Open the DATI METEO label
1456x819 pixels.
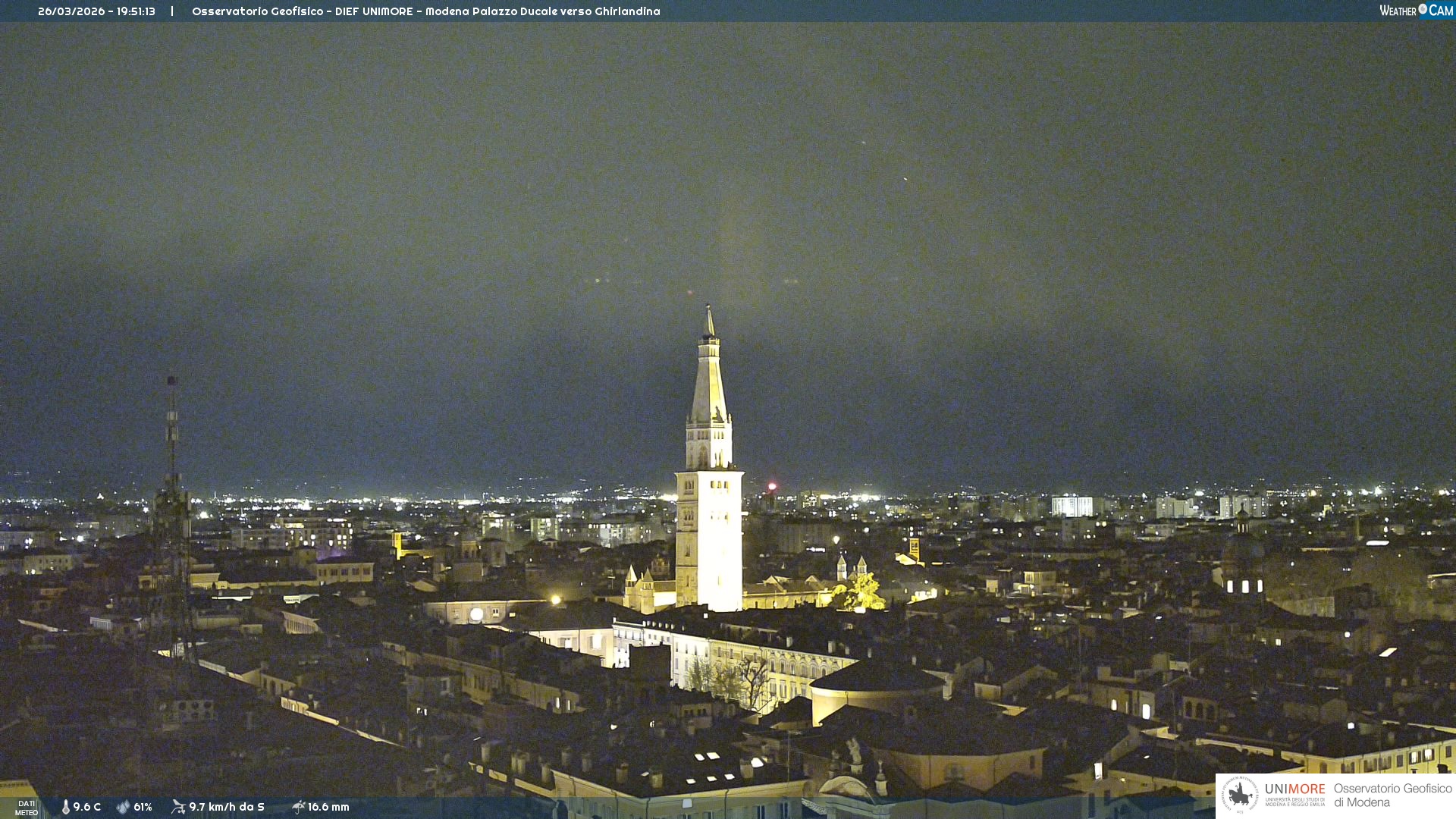[x=27, y=808]
